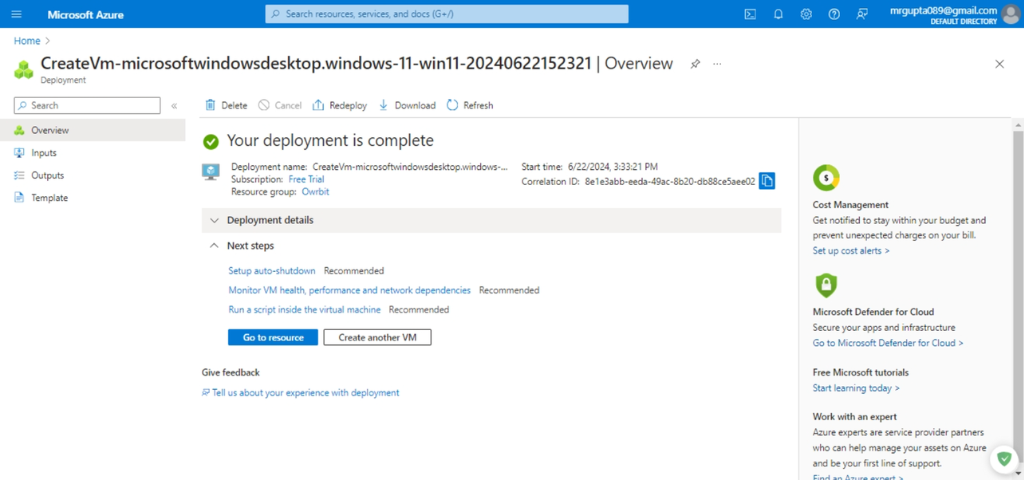
Task: Collapse the left sidebar menu
Action: [x=174, y=105]
